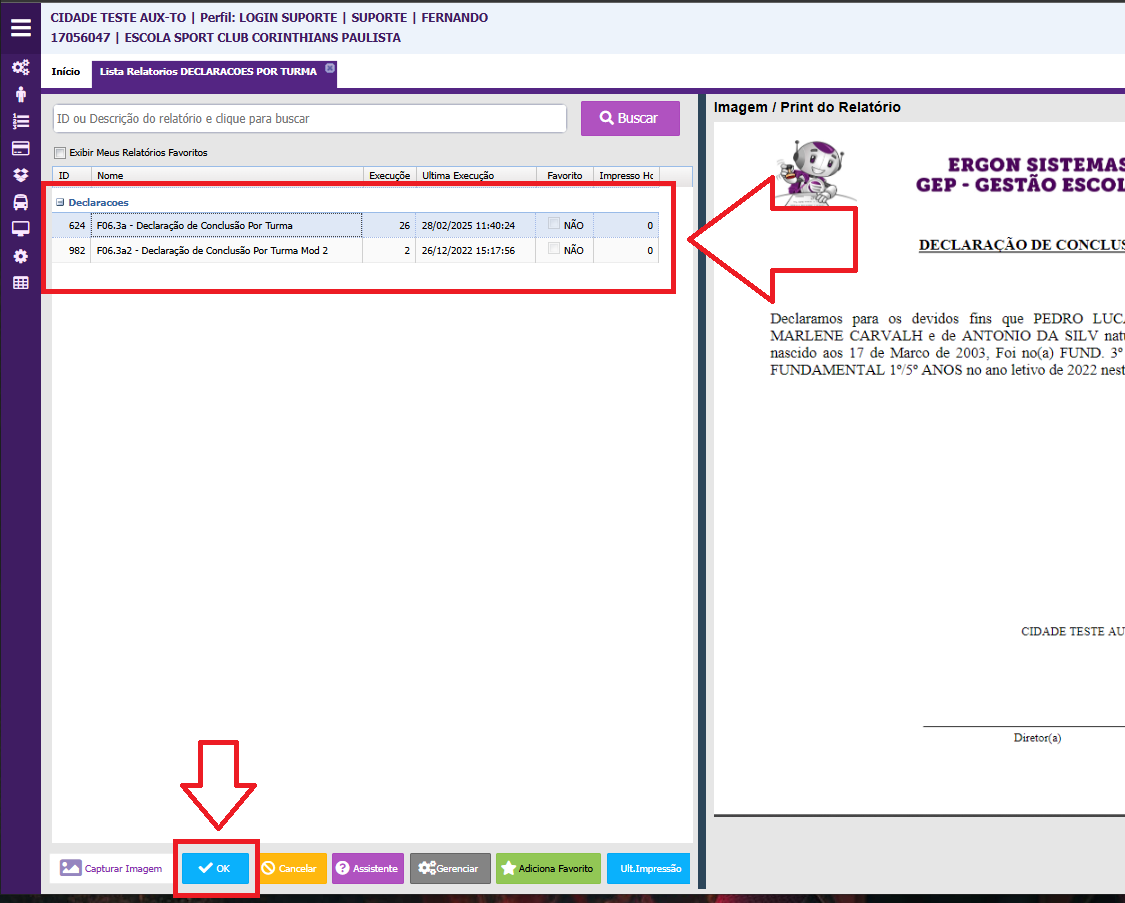
Task: Click the report search input field
Action: 310,118
